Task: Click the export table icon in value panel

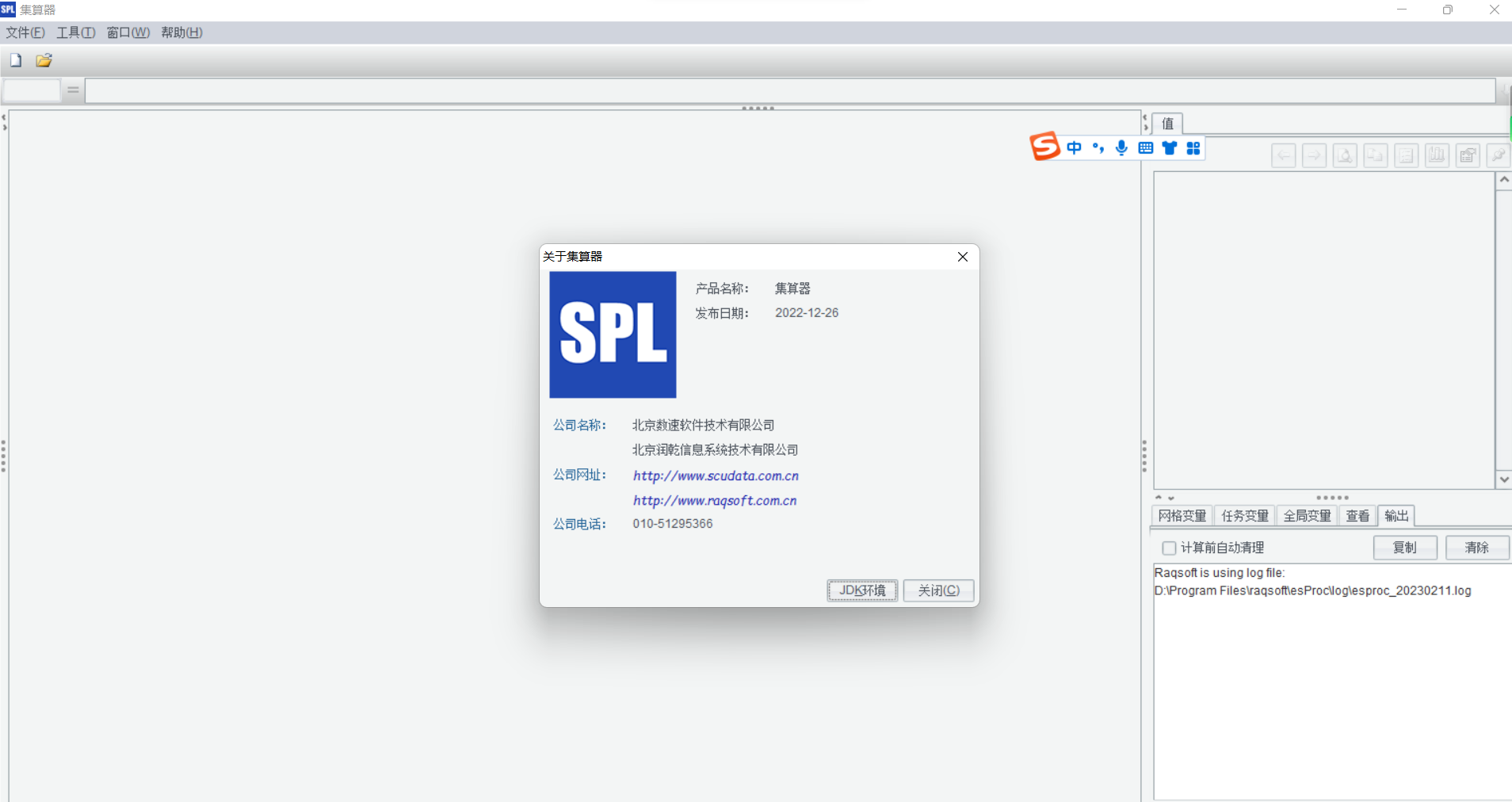Action: (1468, 155)
